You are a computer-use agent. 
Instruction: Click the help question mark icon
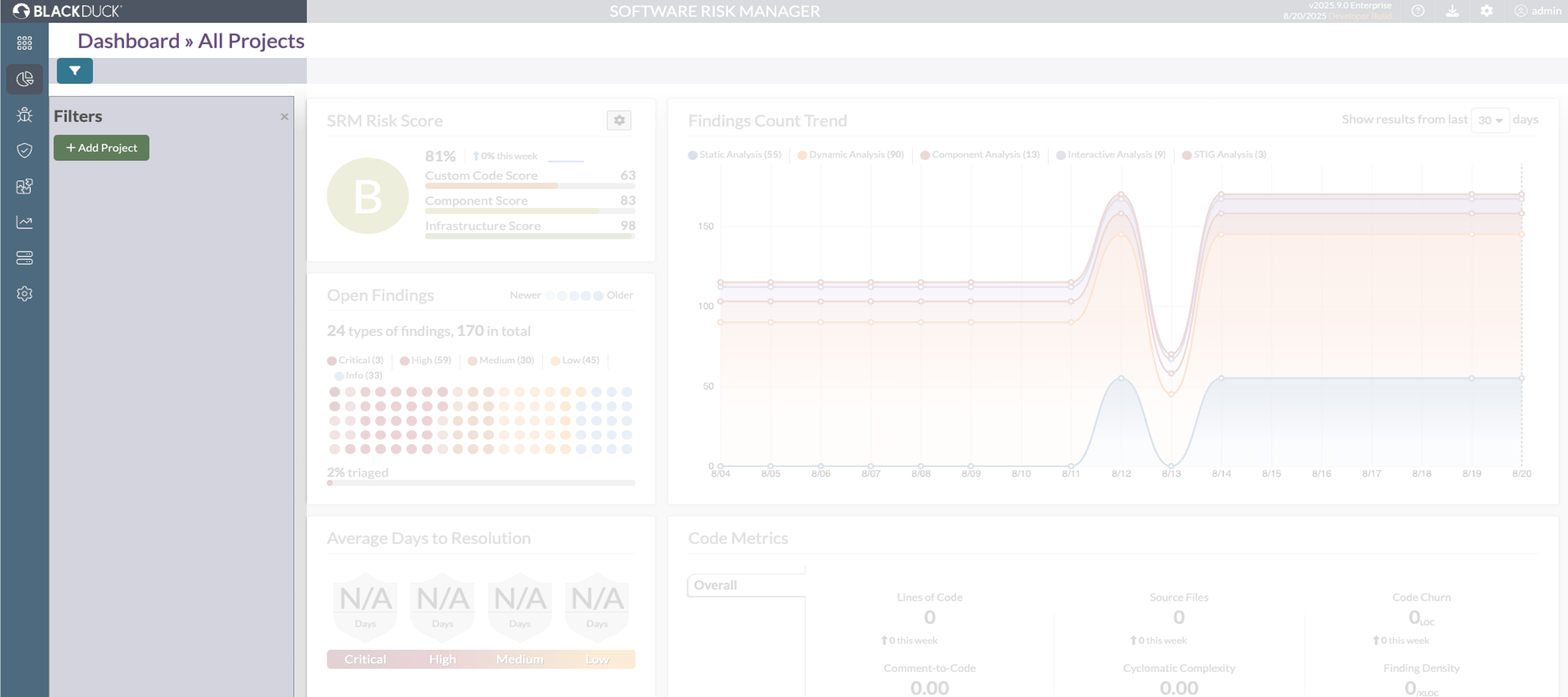[1418, 11]
